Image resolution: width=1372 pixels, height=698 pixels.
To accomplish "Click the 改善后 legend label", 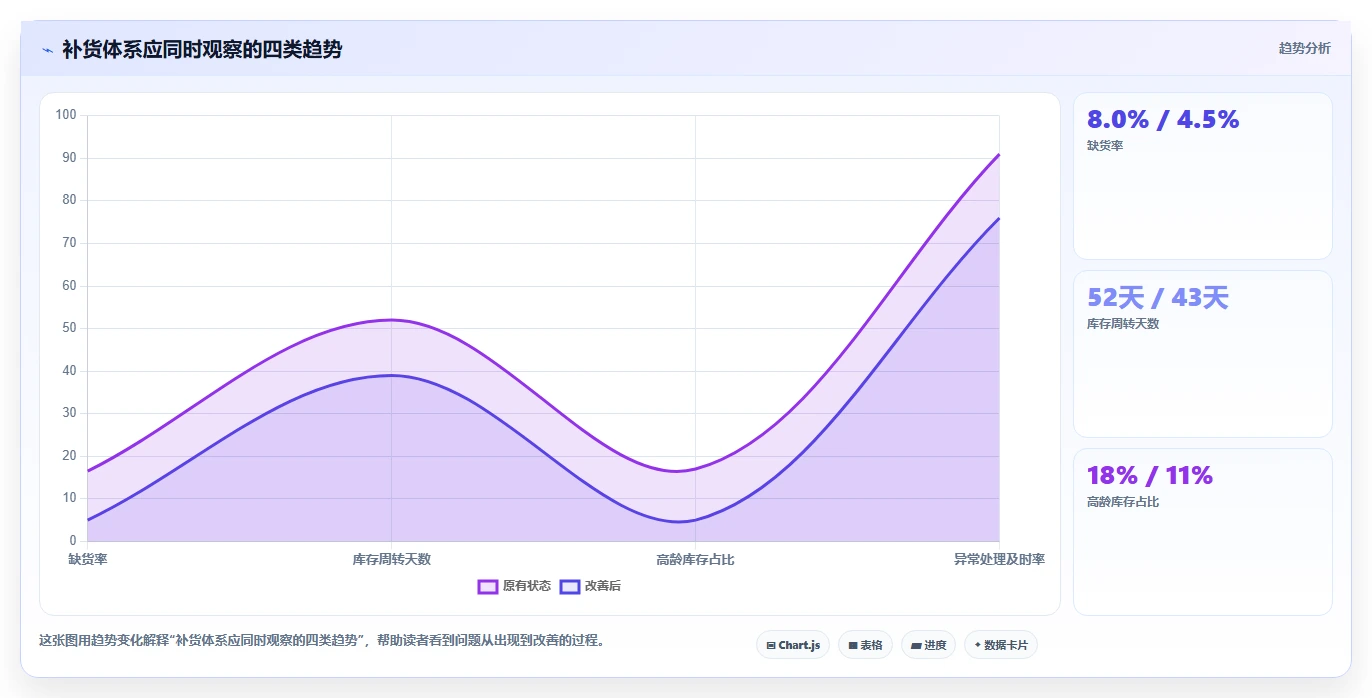I will [603, 587].
